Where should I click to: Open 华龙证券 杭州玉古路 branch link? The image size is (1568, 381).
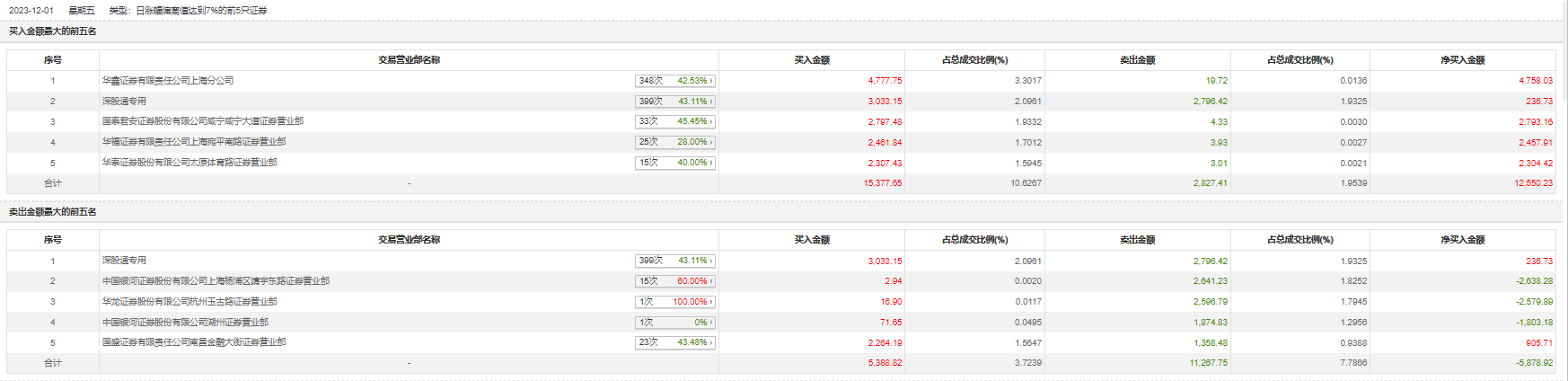point(189,302)
